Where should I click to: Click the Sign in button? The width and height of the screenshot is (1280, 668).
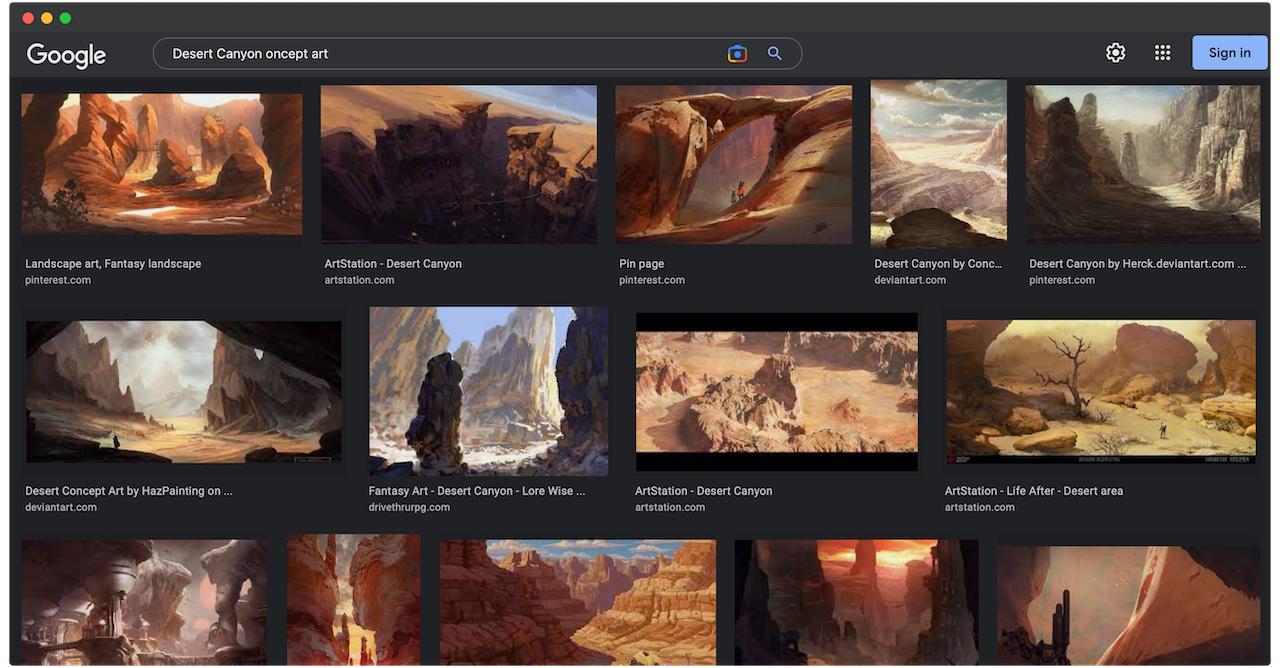click(x=1229, y=53)
